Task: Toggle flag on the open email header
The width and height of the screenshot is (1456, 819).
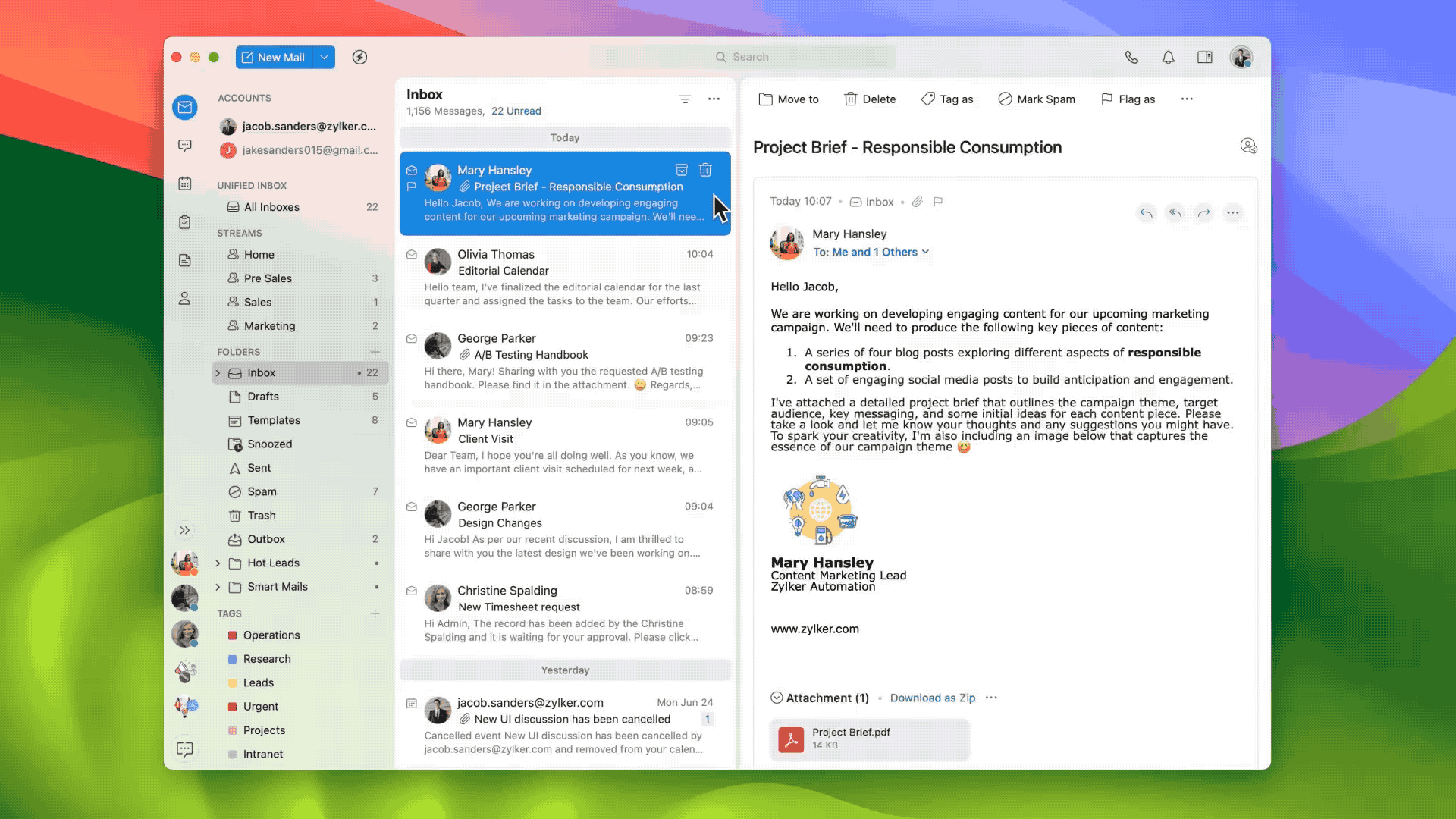Action: tap(938, 202)
